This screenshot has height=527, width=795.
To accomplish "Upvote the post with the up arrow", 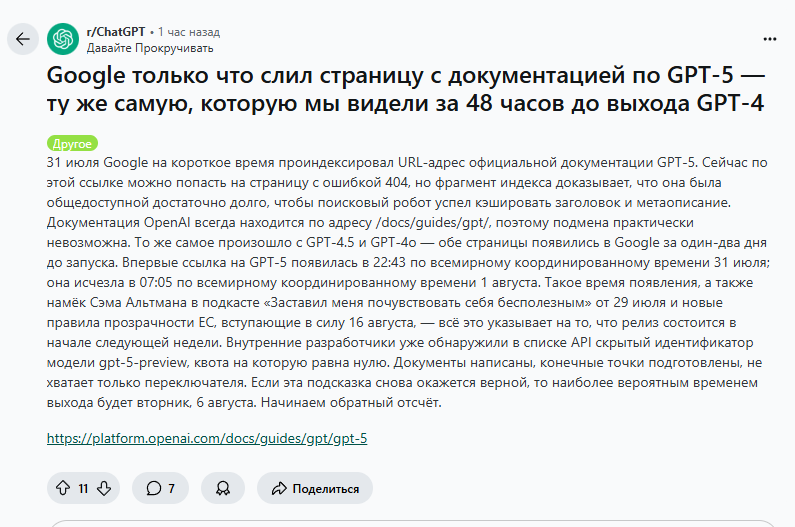I will 63,488.
